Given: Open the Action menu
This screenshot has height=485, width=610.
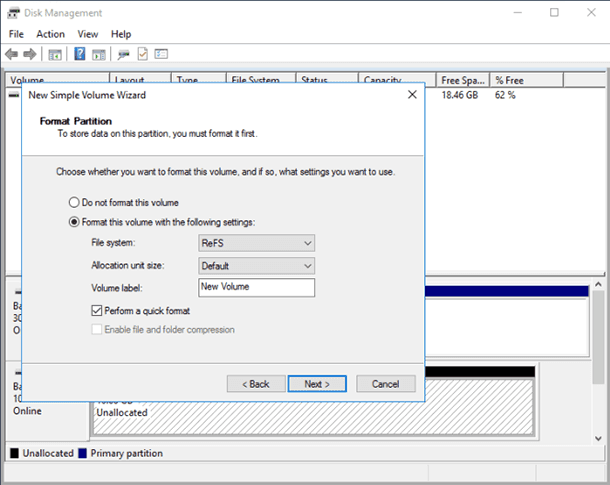Looking at the screenshot, I should coord(51,34).
